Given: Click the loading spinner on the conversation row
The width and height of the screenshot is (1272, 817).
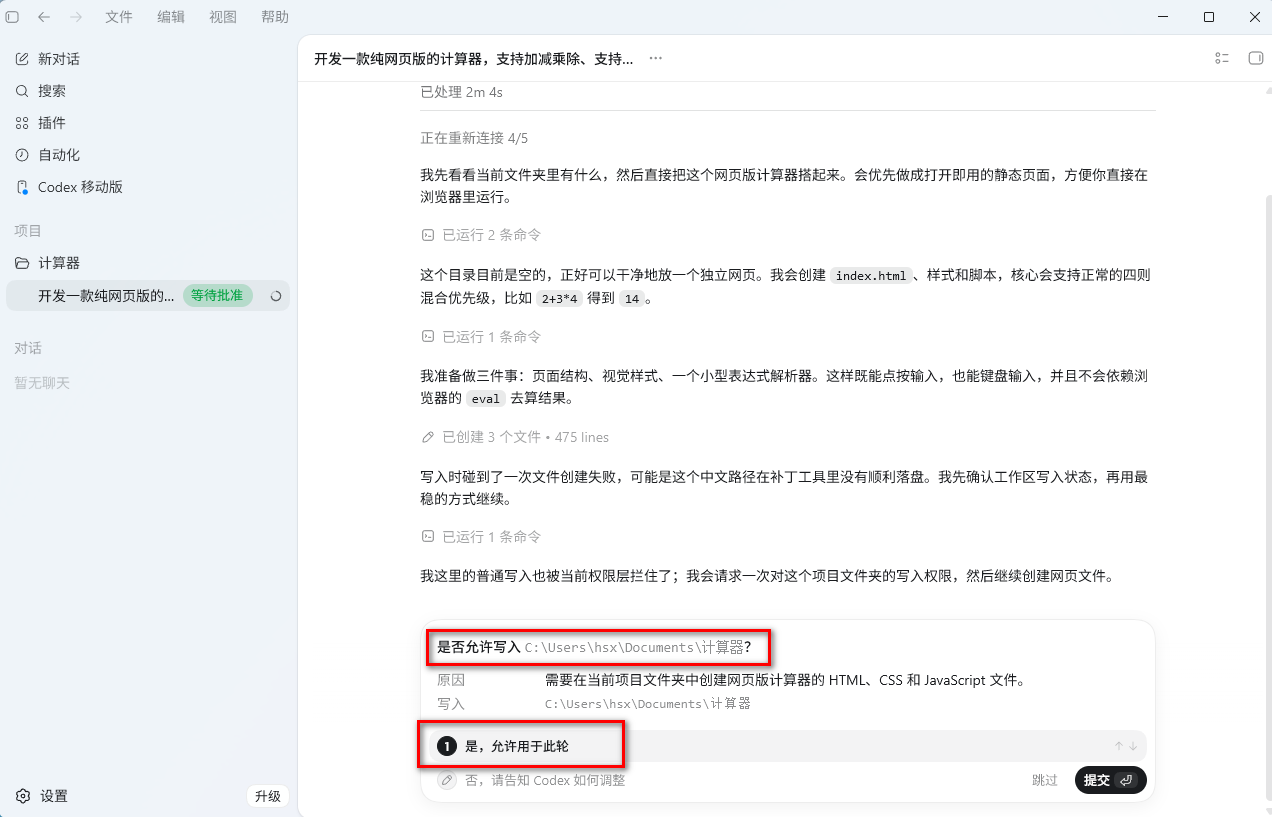Looking at the screenshot, I should (x=276, y=296).
